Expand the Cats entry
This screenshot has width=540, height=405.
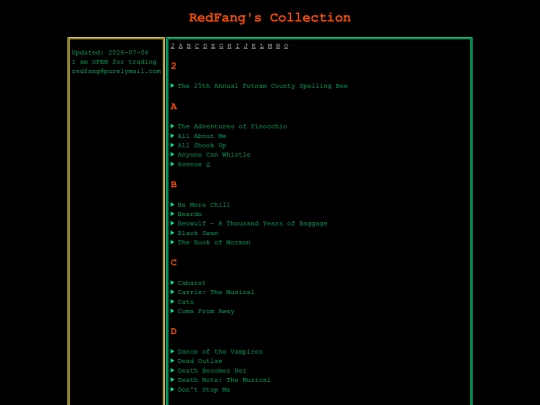pyautogui.click(x=182, y=302)
